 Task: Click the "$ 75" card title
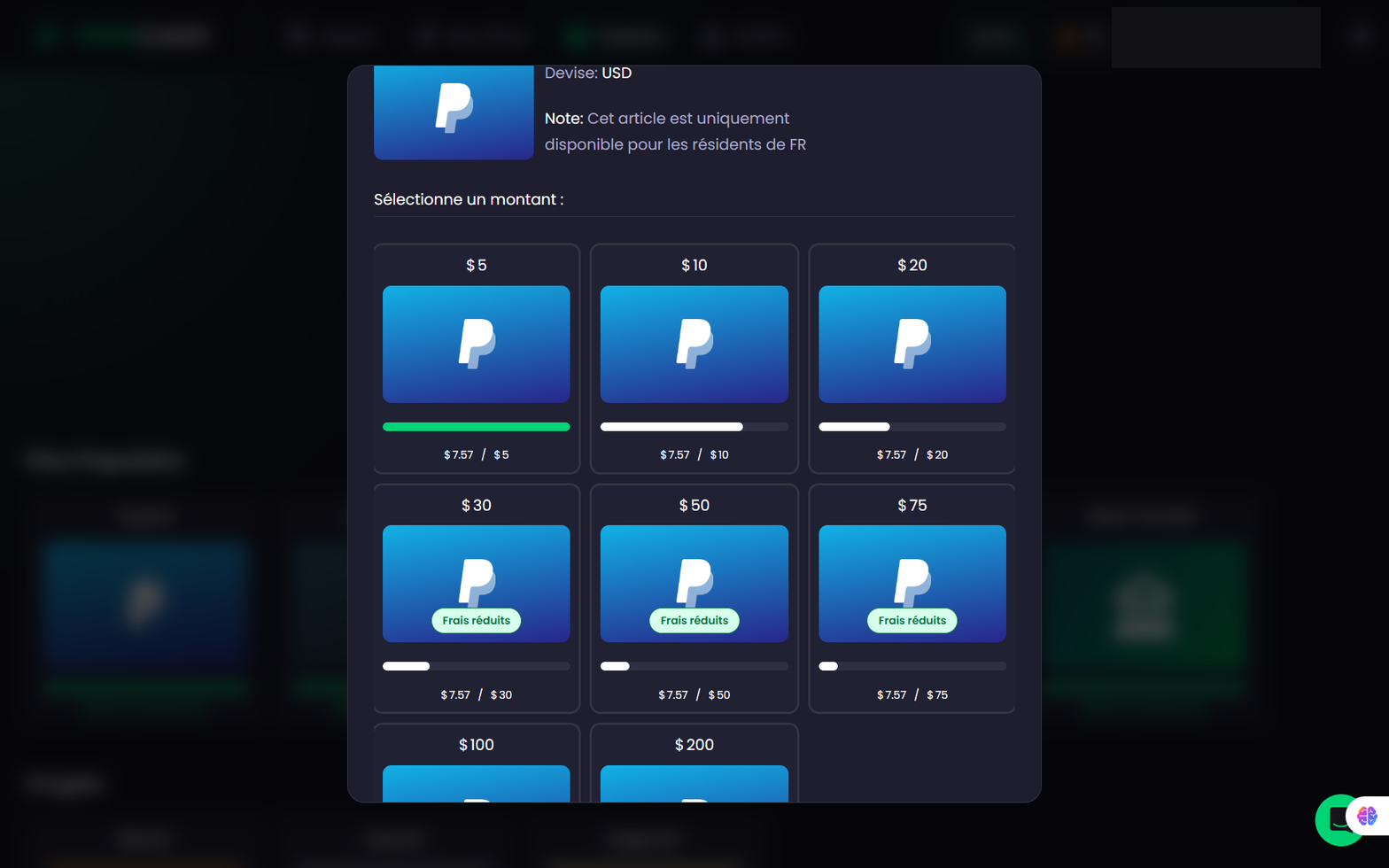[x=912, y=505]
